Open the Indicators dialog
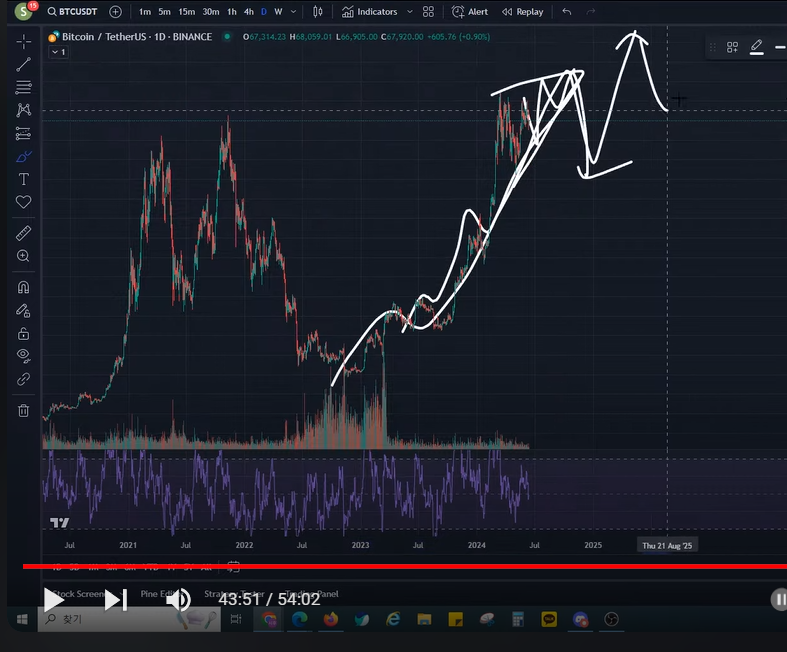The image size is (787, 652). [x=369, y=12]
